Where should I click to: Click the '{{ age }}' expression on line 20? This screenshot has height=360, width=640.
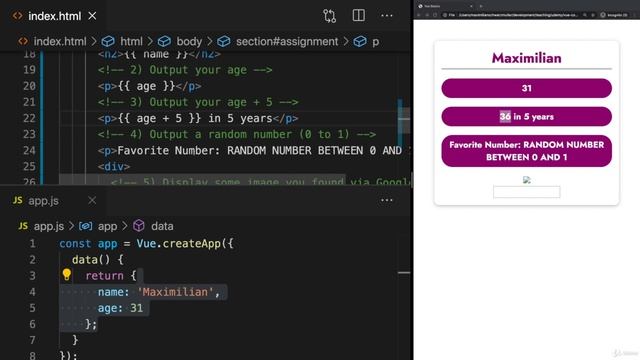pos(146,86)
